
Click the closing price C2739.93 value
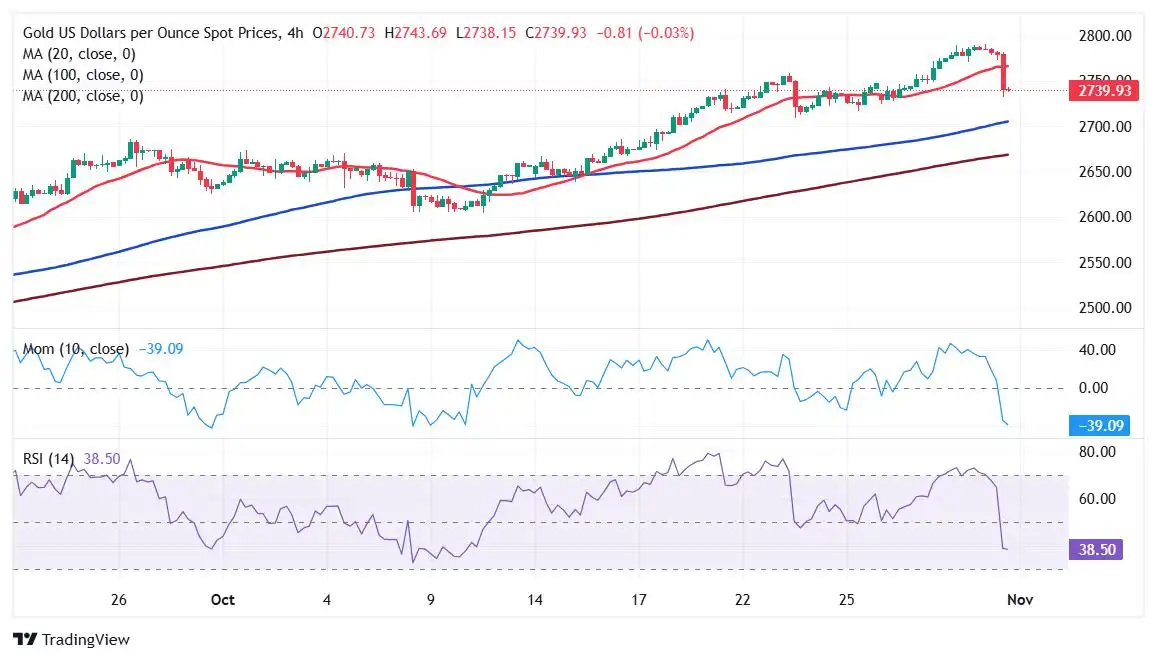point(556,33)
